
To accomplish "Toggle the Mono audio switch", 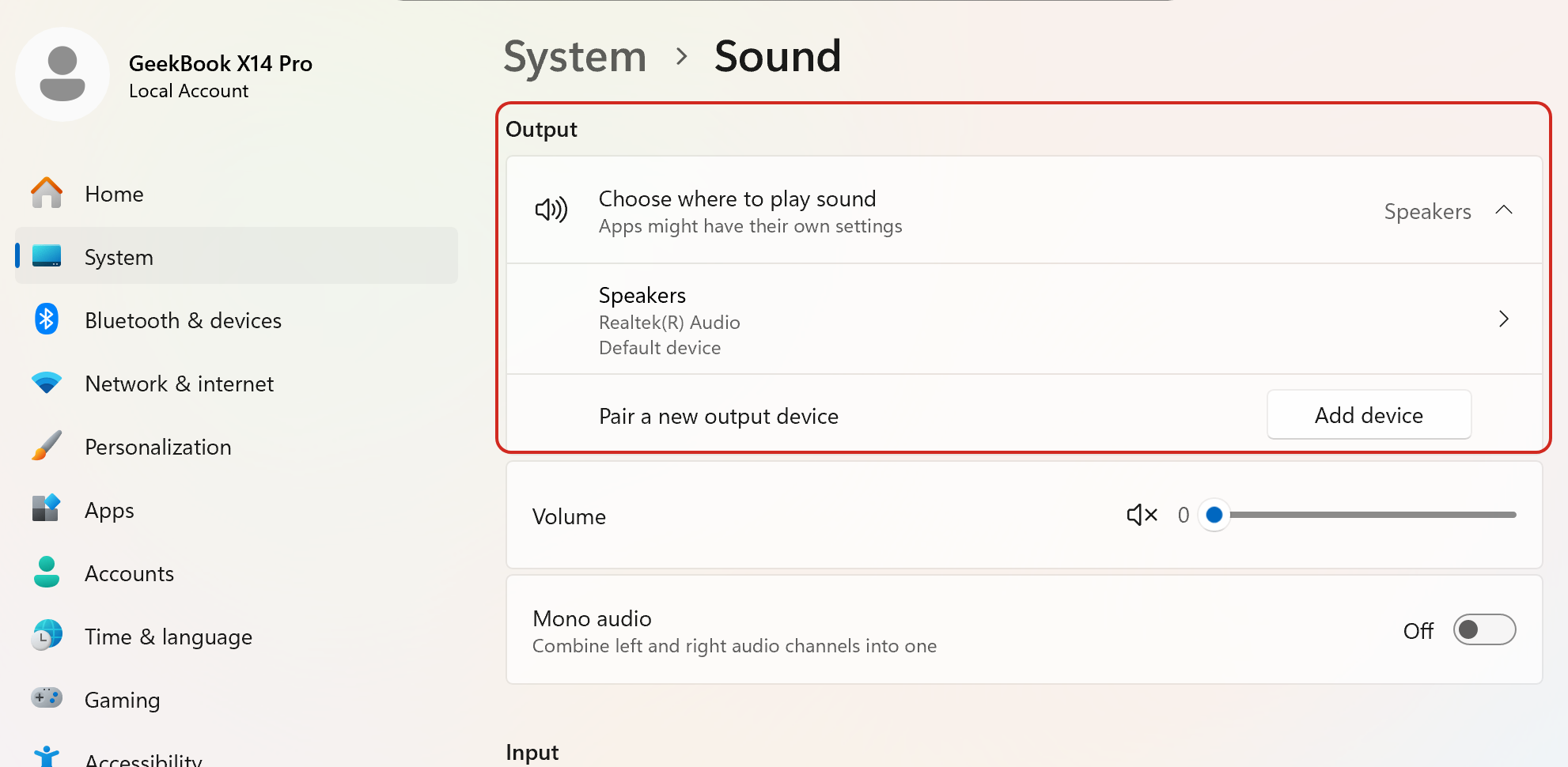I will (1483, 630).
